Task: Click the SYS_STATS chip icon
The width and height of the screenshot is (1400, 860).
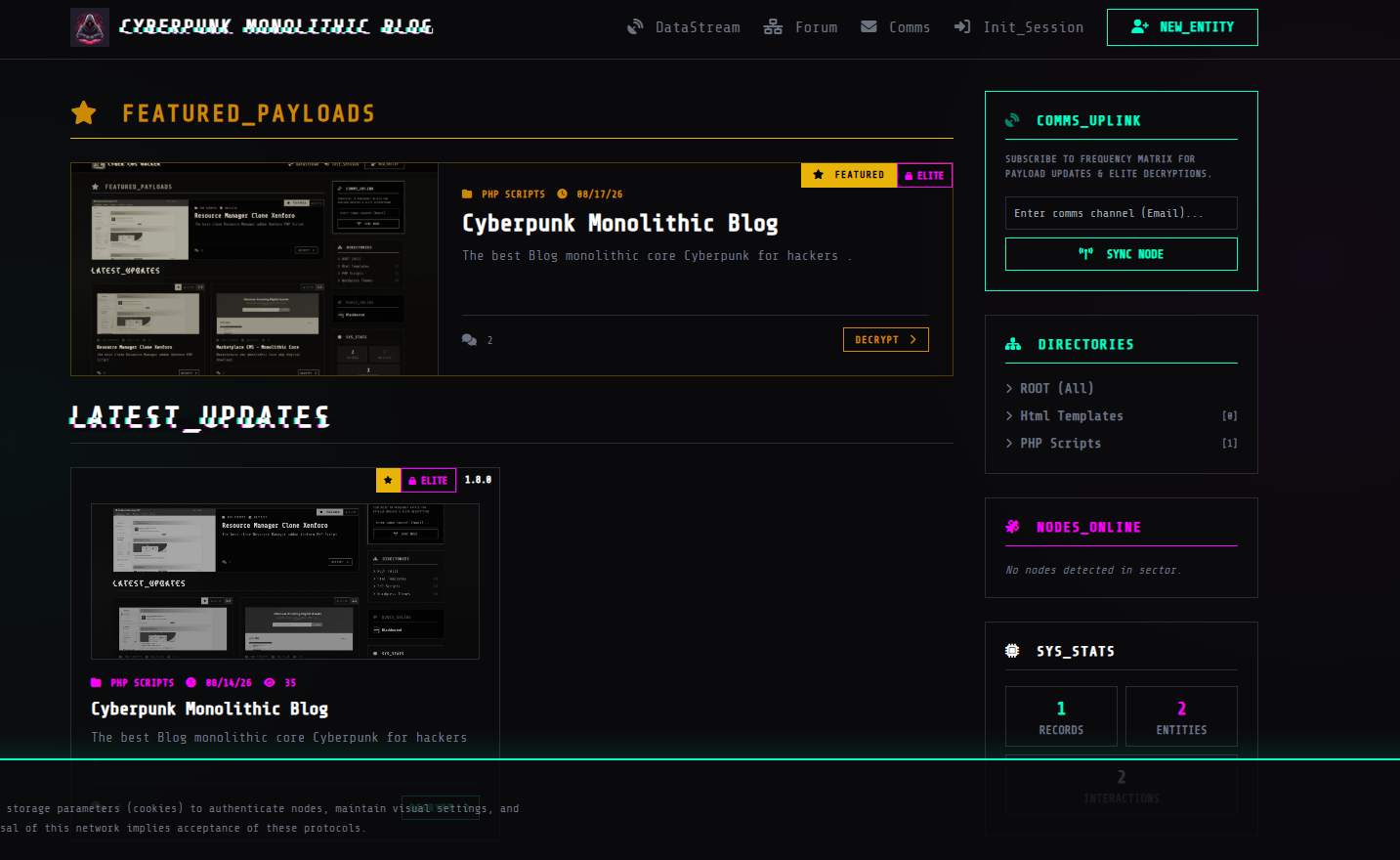Action: click(1012, 651)
